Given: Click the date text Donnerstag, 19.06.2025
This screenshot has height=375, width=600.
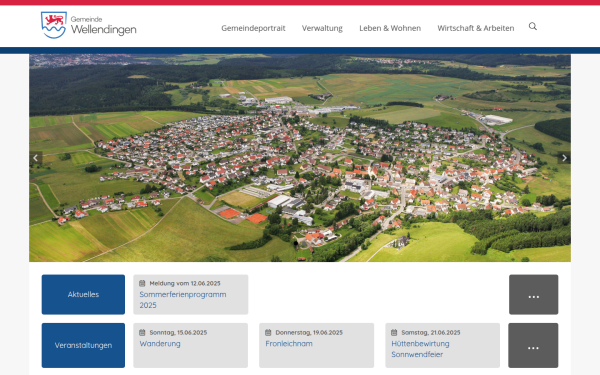Looking at the screenshot, I should (x=309, y=333).
